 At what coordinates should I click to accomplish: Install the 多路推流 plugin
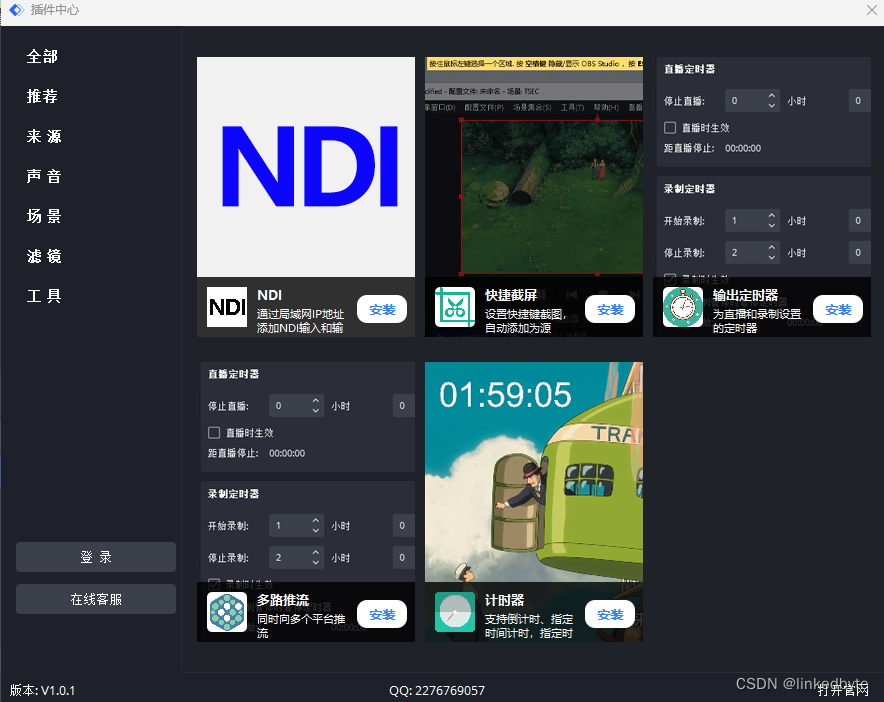click(382, 615)
